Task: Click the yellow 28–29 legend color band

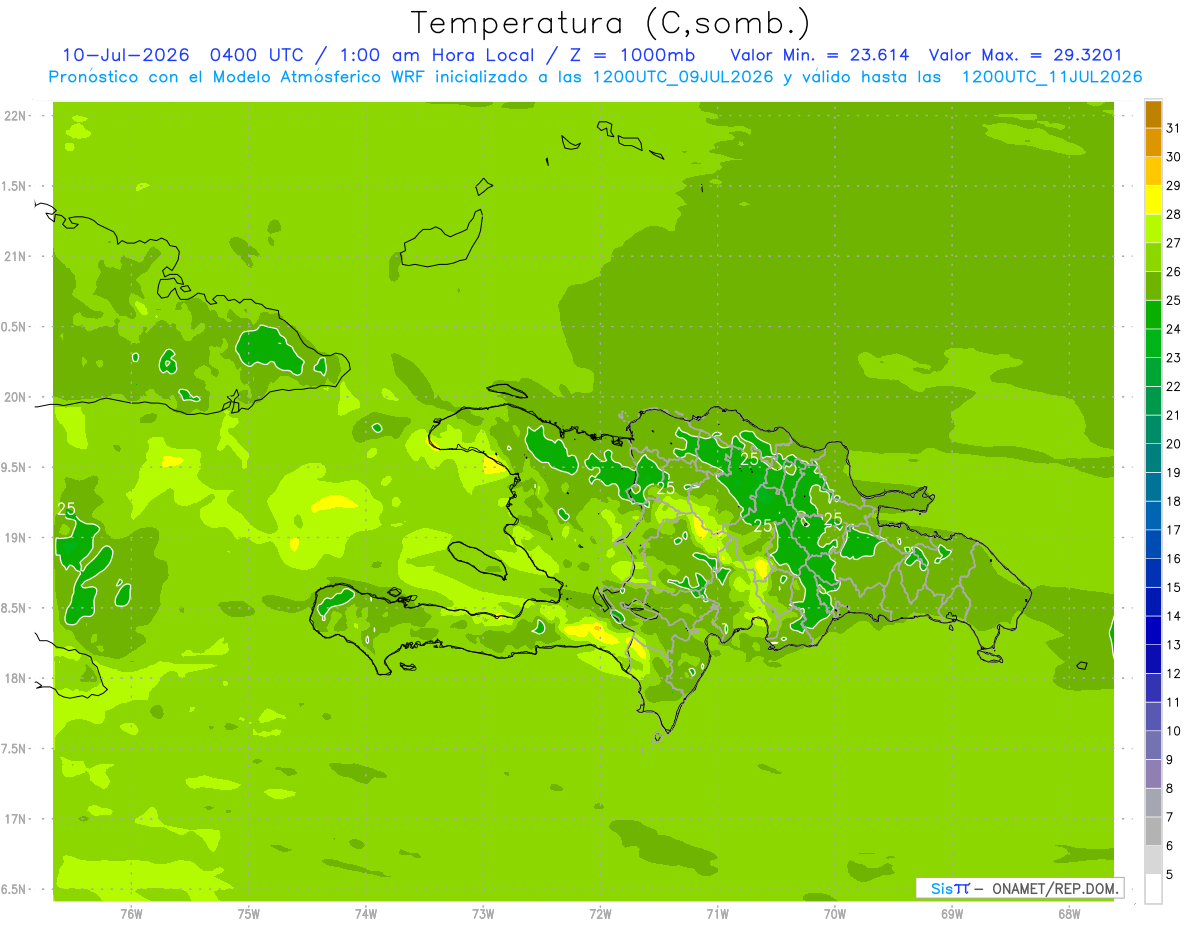Action: click(1153, 200)
